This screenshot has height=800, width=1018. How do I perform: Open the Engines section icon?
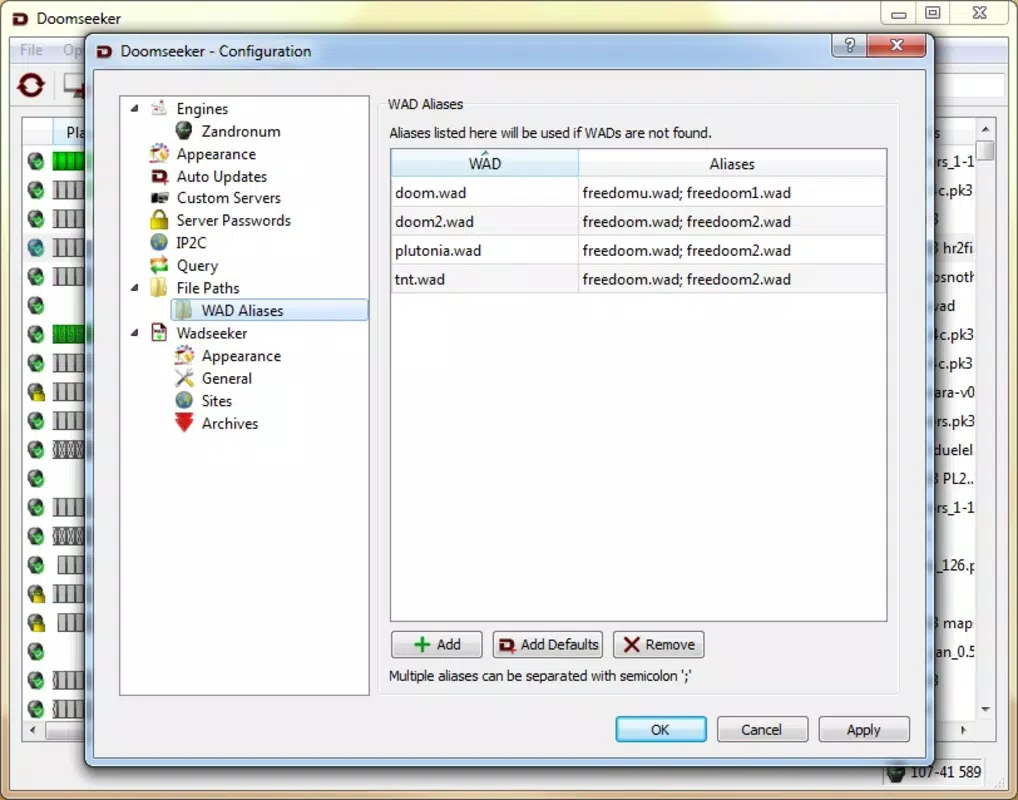159,108
